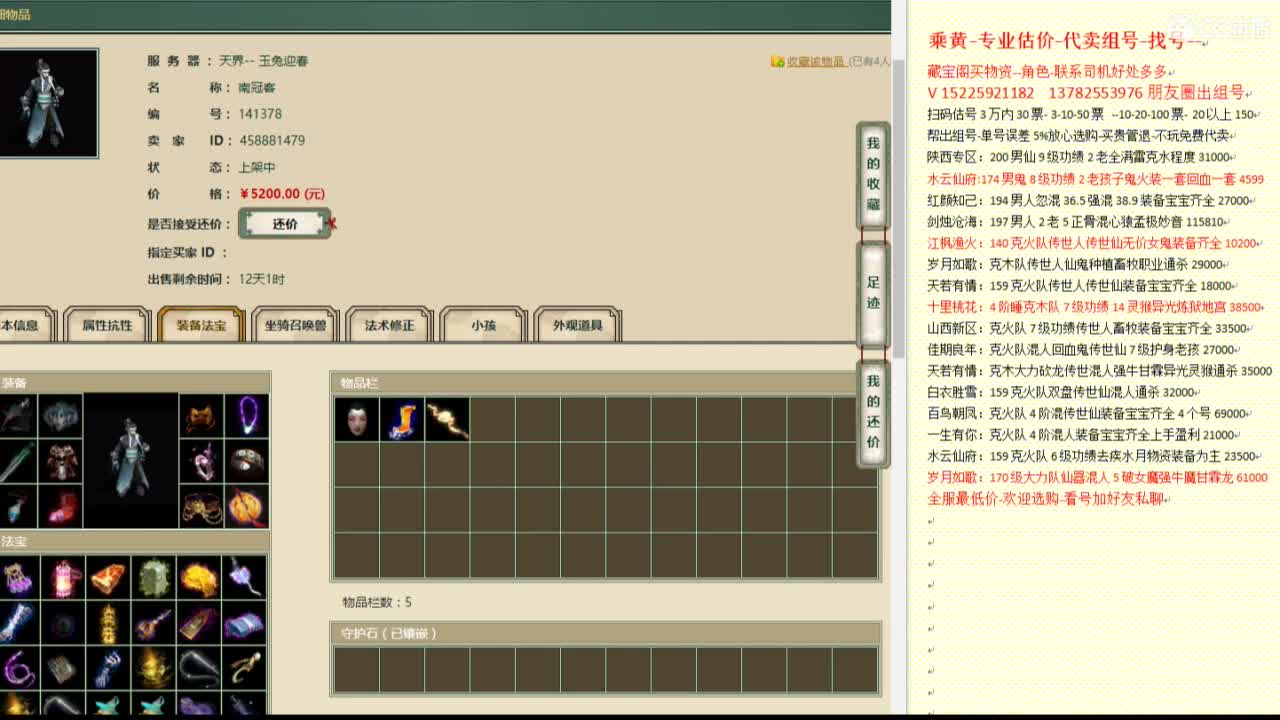Click the character portrait thumbnail at top
Screen dimensions: 1280x720
tap(48, 103)
